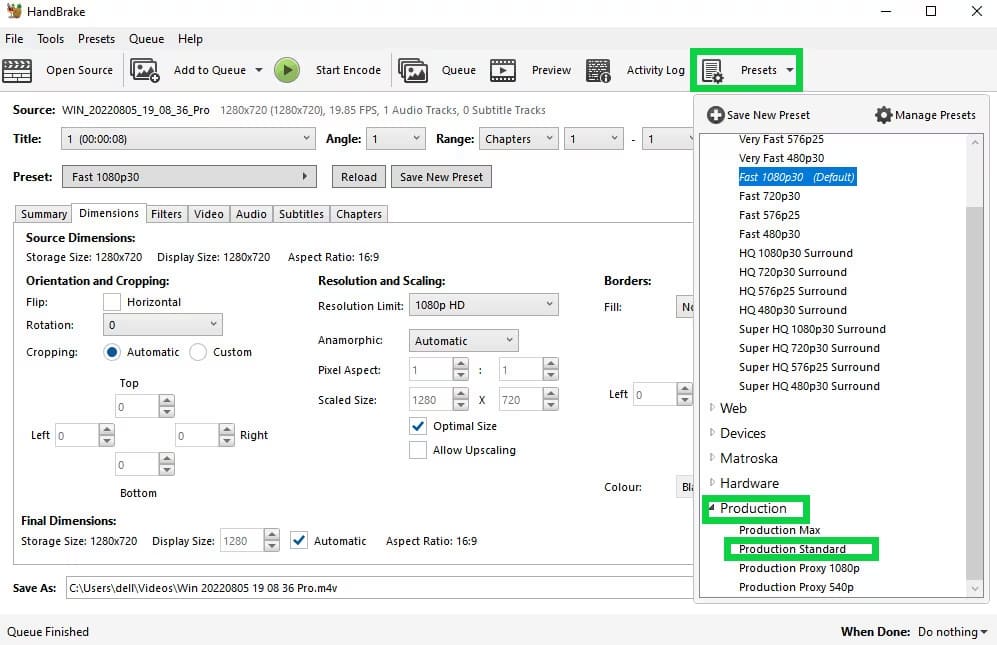
Task: Enable the Allow Upscaling checkbox
Action: (418, 450)
